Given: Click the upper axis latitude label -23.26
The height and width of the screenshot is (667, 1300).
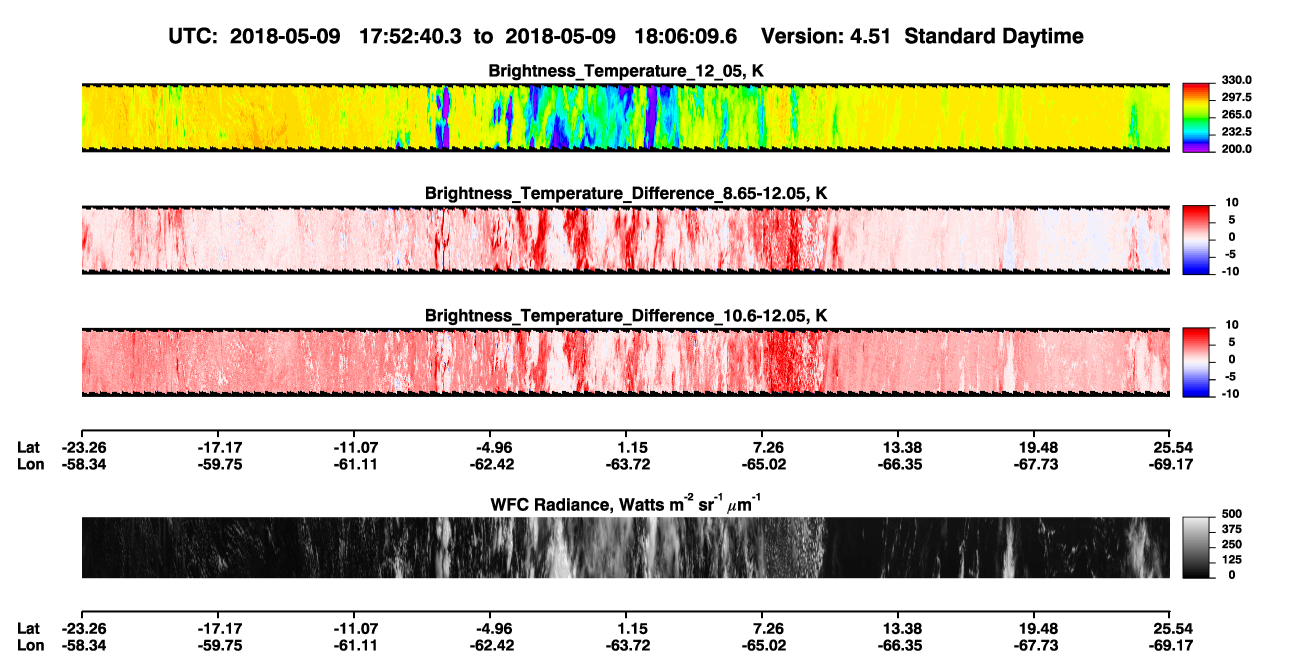Looking at the screenshot, I should (84, 447).
